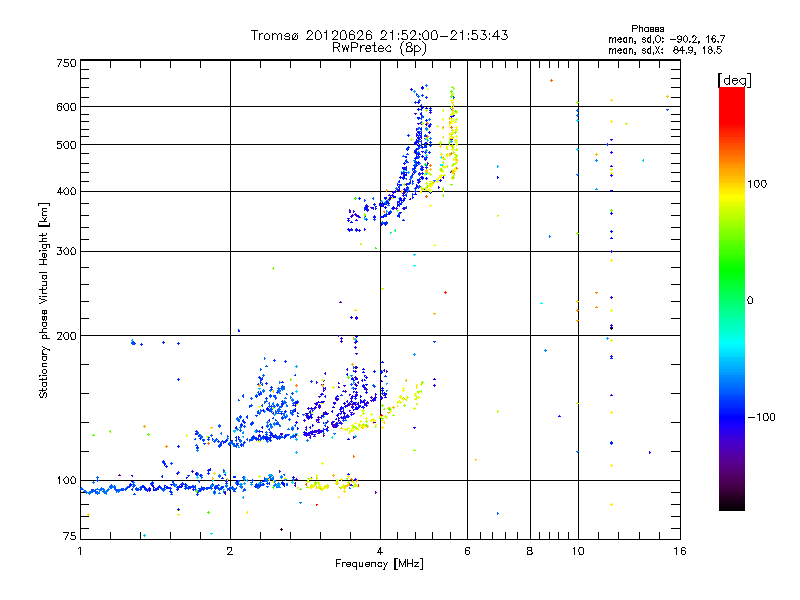Click the '[deg]' colorbar unit label
The image size is (800, 600).
point(734,80)
